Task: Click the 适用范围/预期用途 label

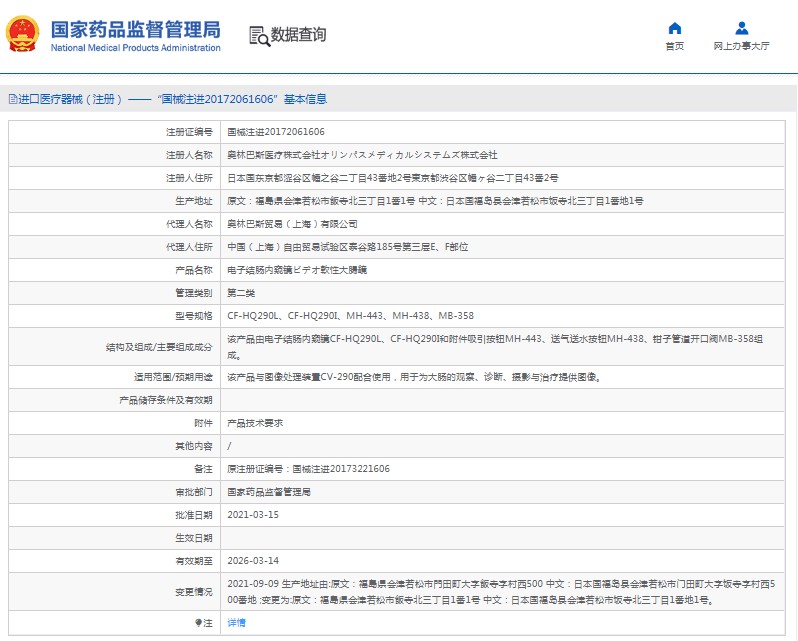Action: click(173, 377)
